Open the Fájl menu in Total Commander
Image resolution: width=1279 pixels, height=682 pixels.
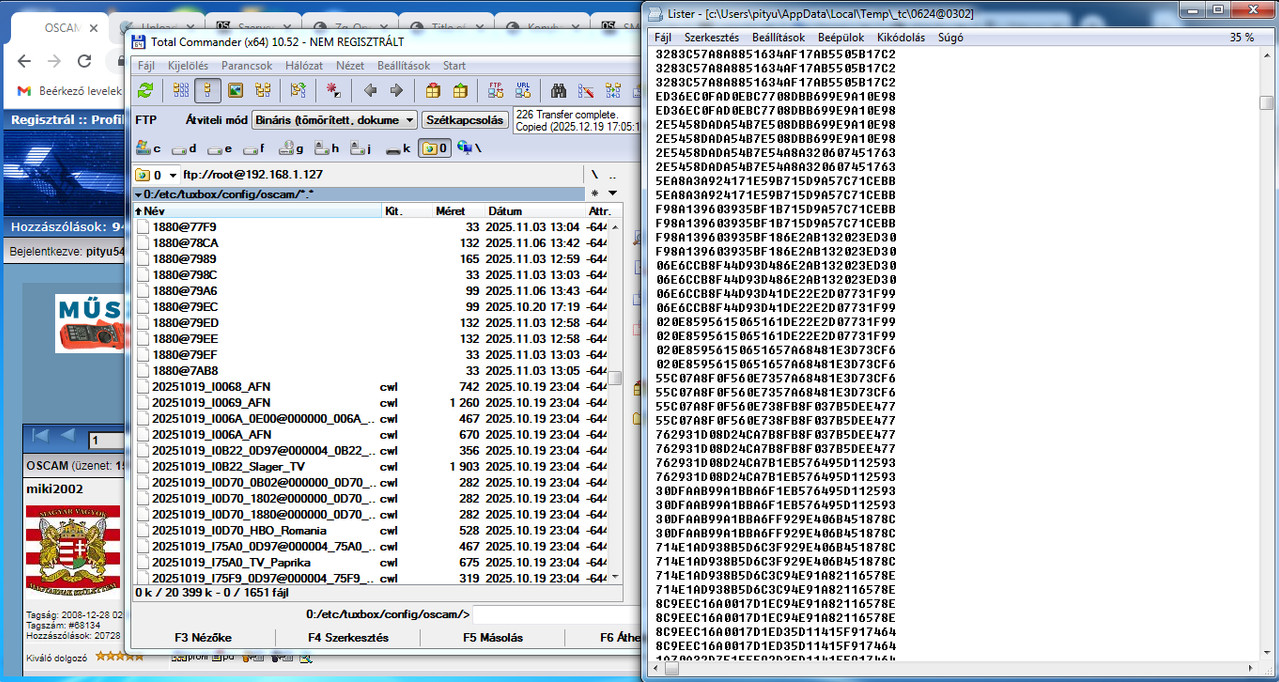(x=146, y=66)
